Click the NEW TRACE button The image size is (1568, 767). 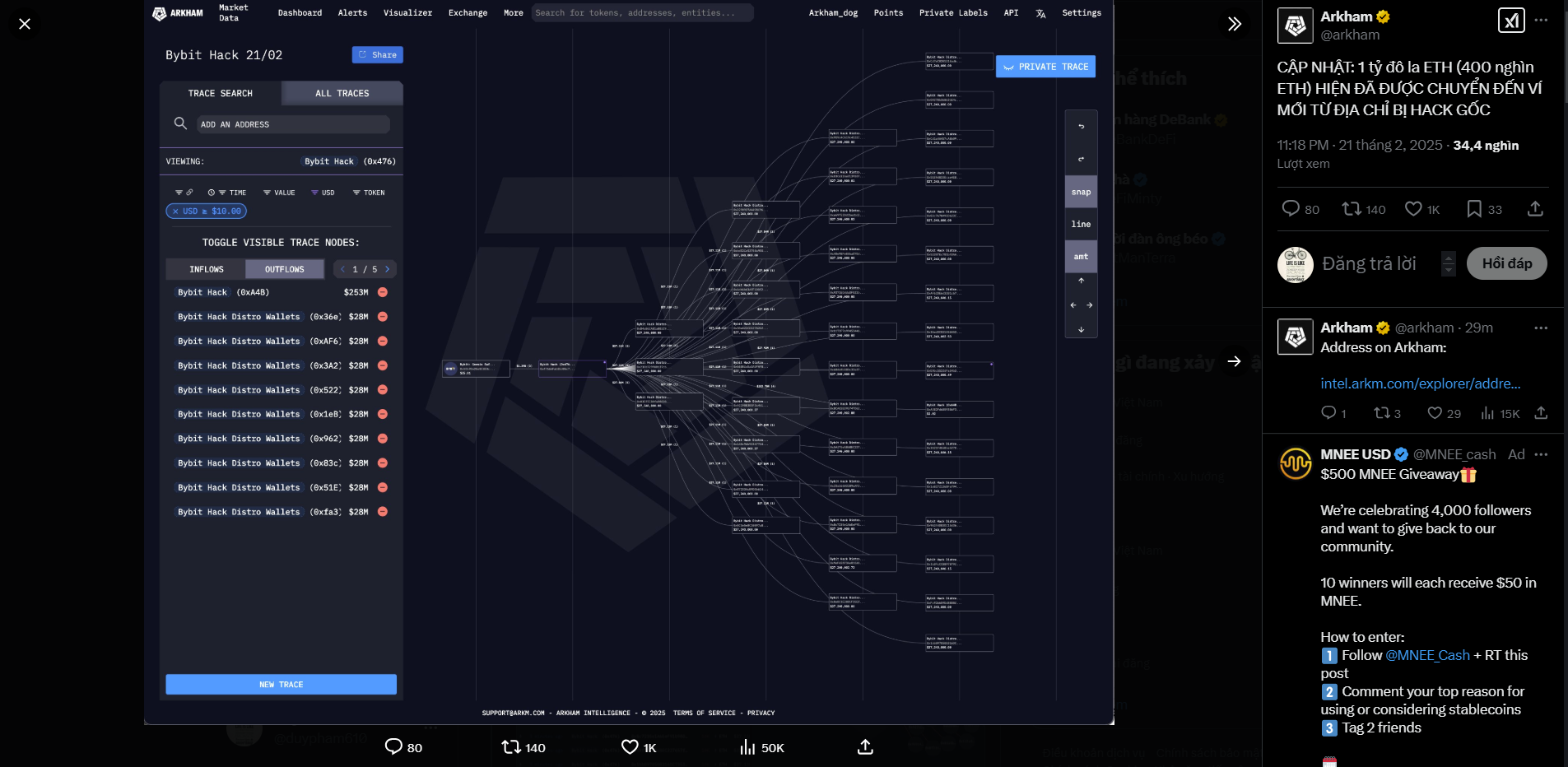pos(281,684)
